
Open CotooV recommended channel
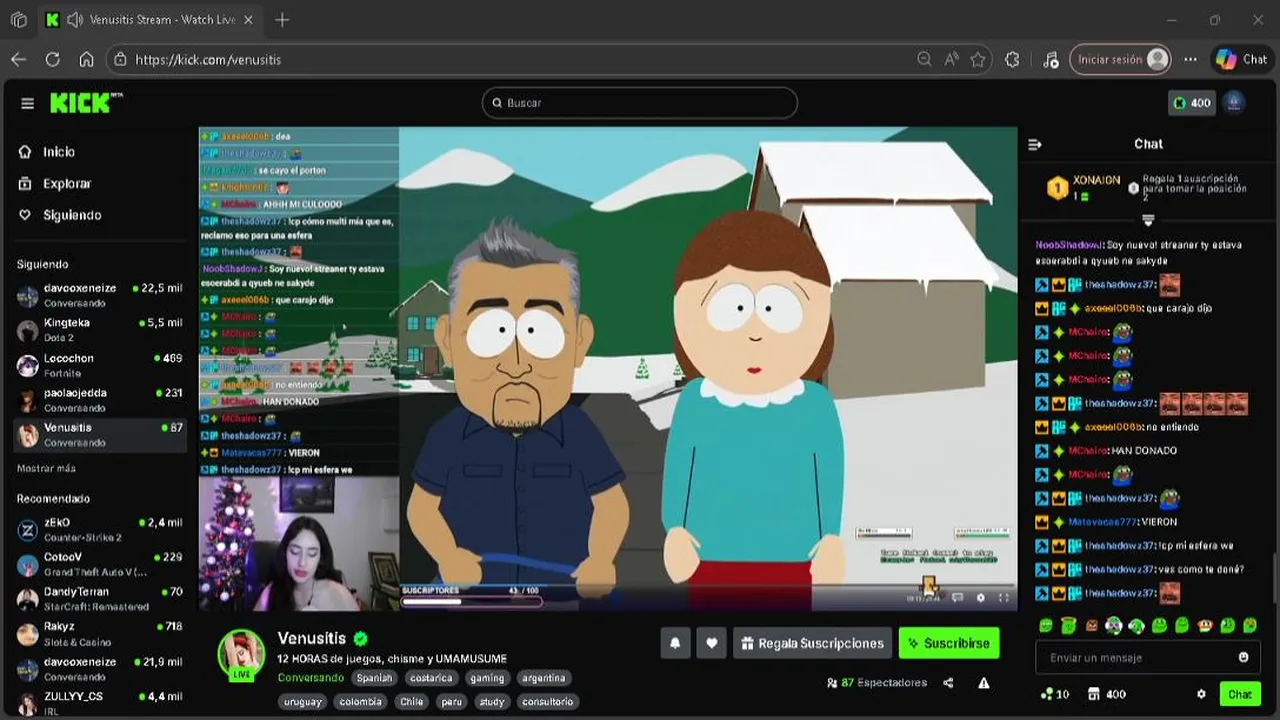[x=100, y=564]
